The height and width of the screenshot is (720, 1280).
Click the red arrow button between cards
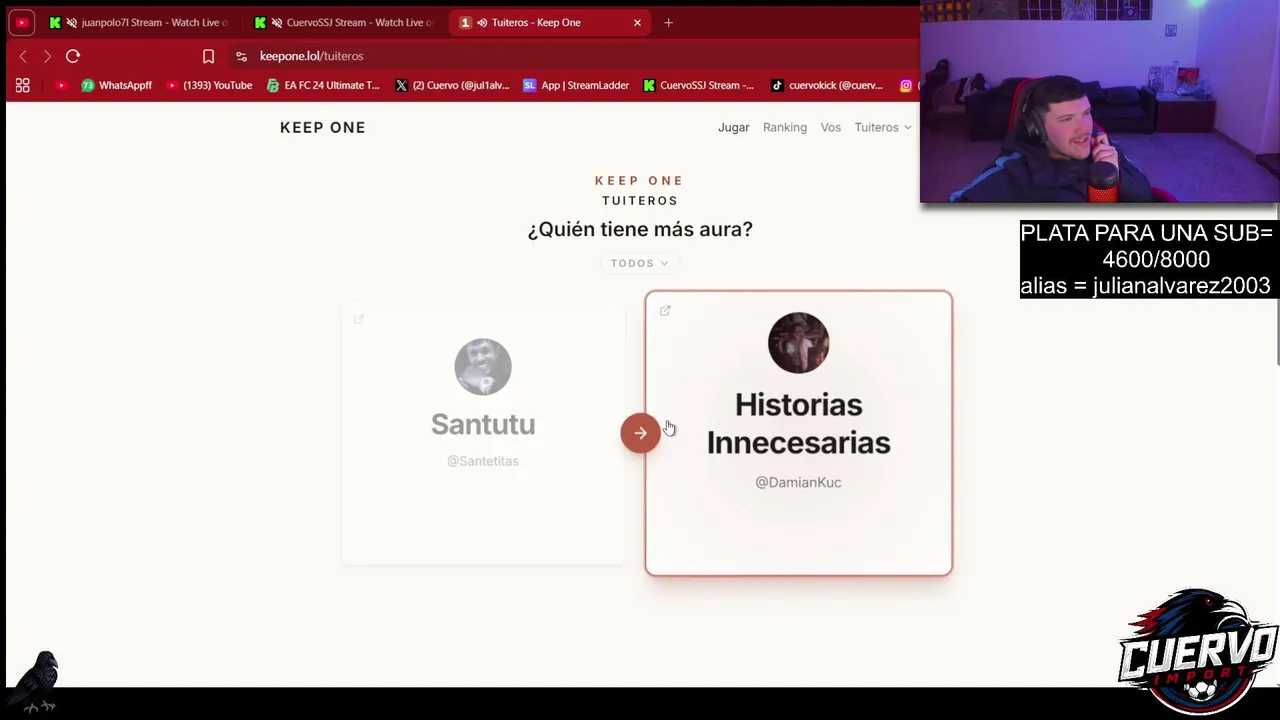tap(640, 433)
